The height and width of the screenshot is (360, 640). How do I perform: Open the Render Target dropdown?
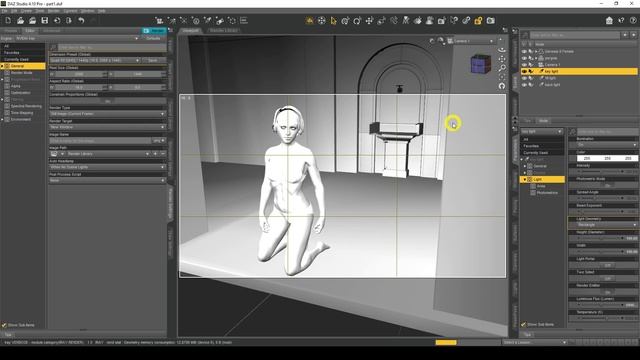coord(108,127)
